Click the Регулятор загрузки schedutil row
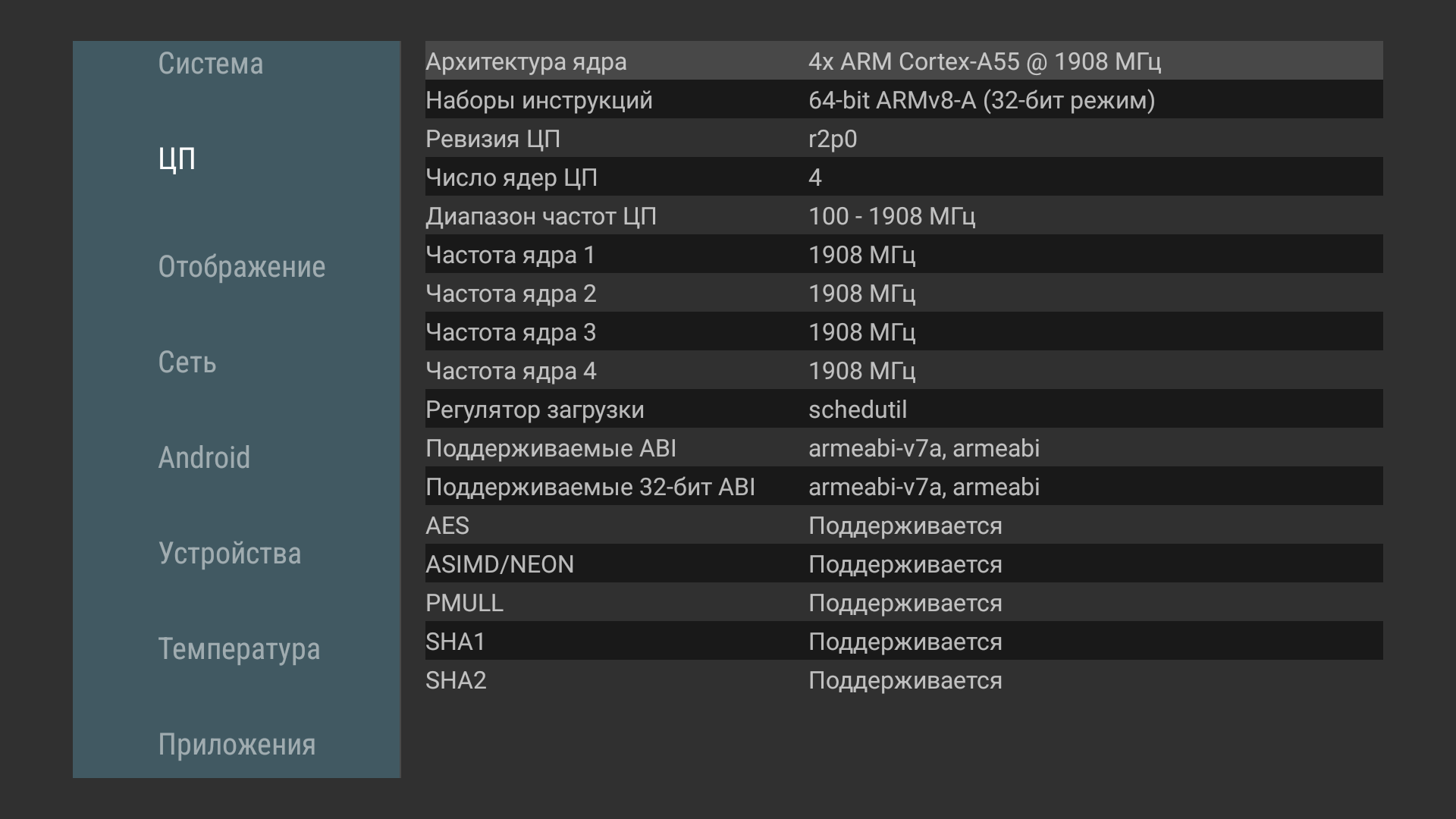Screen dimensions: 1456x819 click(x=904, y=409)
